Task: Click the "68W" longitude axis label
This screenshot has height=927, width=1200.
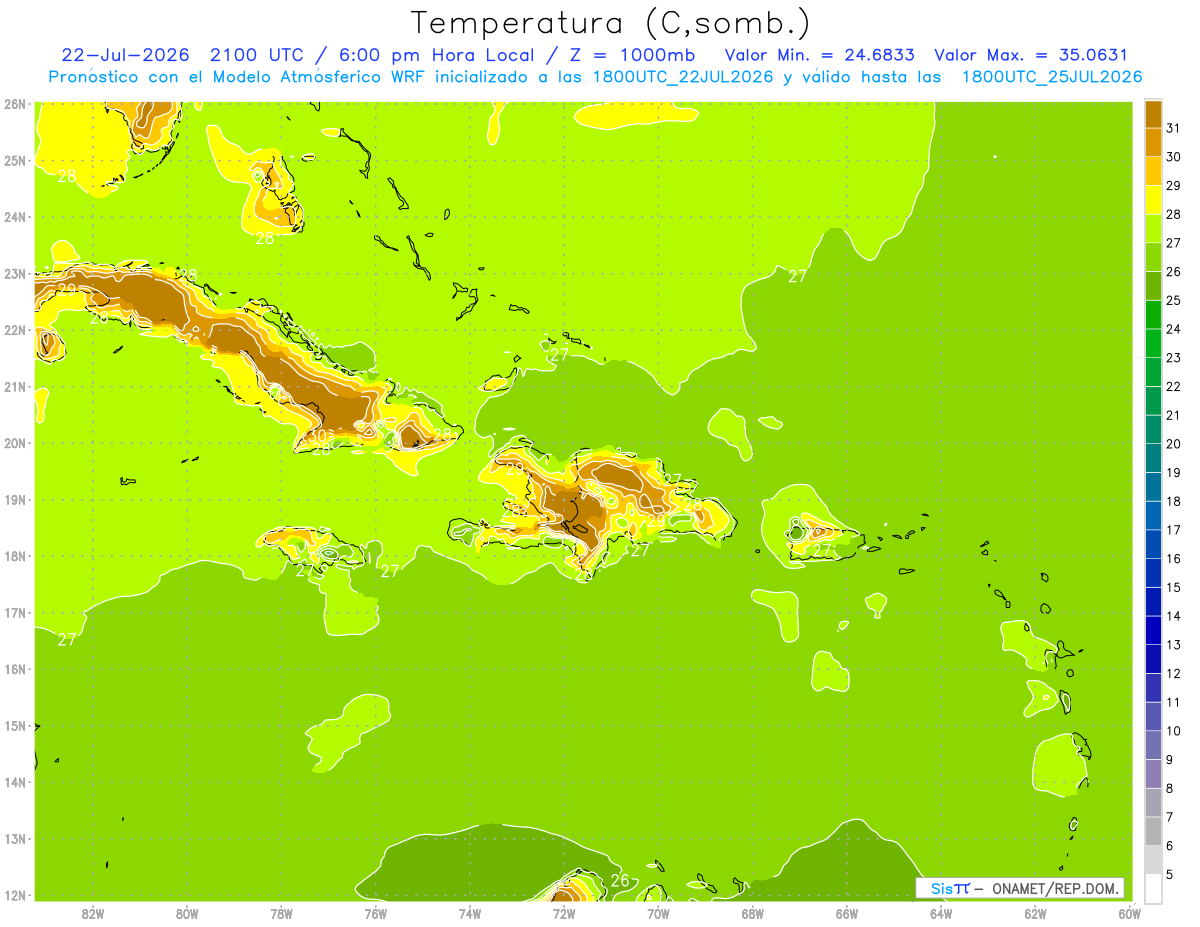Action: coord(753,913)
